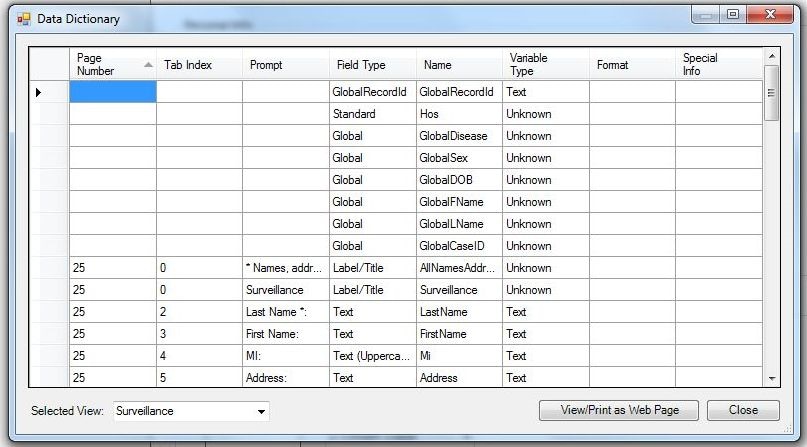Sort by Tab Index column header

(198, 65)
